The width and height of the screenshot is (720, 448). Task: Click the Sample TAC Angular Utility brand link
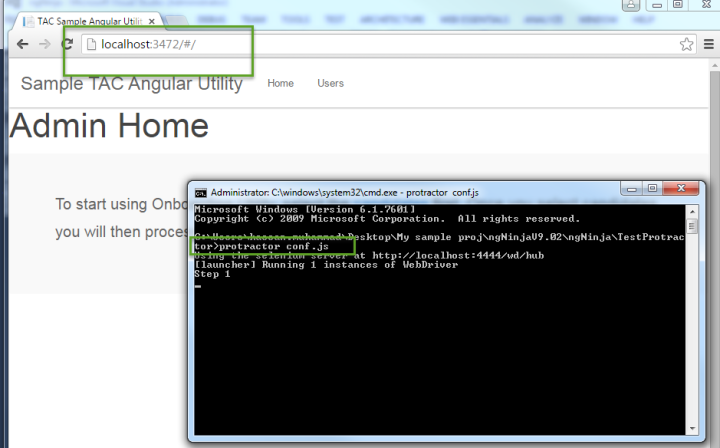[x=131, y=84]
